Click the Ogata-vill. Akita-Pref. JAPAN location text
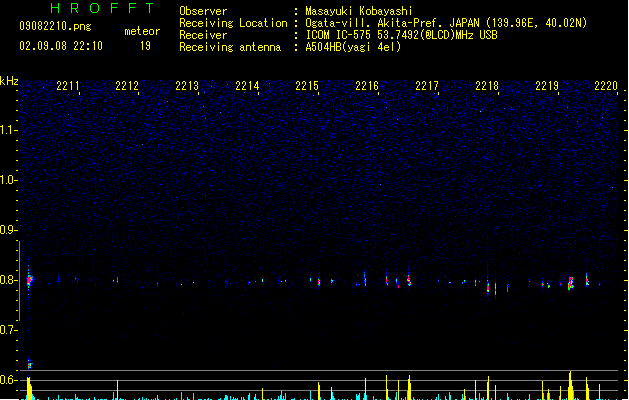 click(446, 23)
